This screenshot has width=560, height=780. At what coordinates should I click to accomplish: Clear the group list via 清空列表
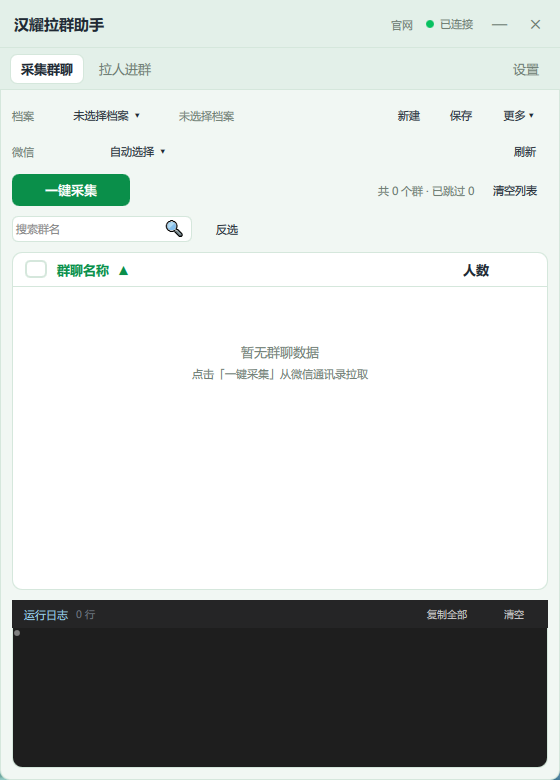[x=515, y=191]
